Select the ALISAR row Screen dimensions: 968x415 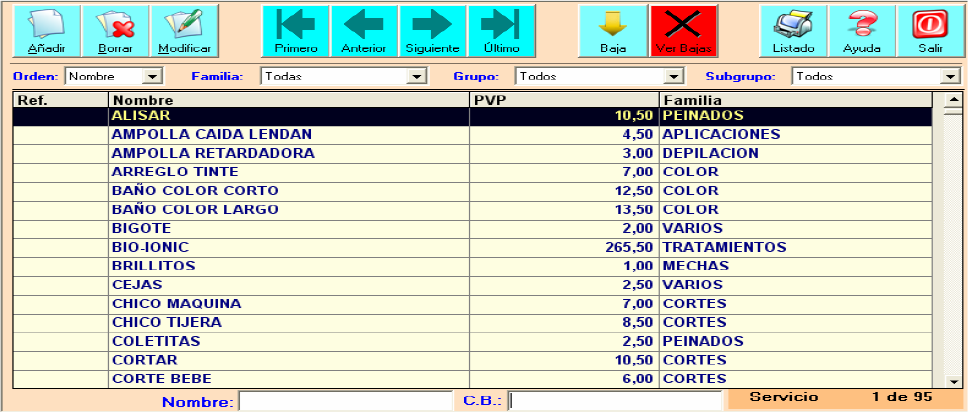point(472,115)
